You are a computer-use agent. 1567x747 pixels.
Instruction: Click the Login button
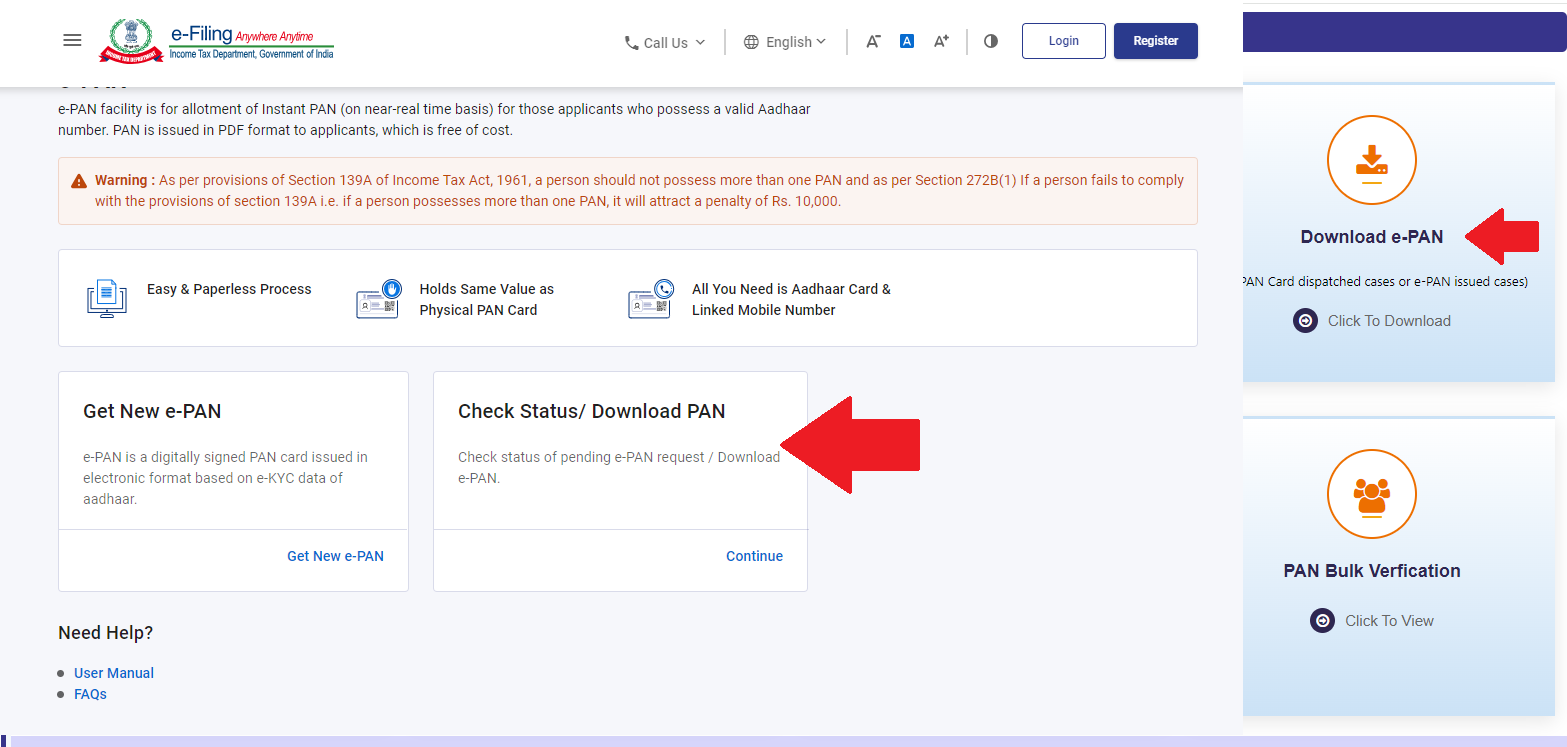click(1063, 40)
